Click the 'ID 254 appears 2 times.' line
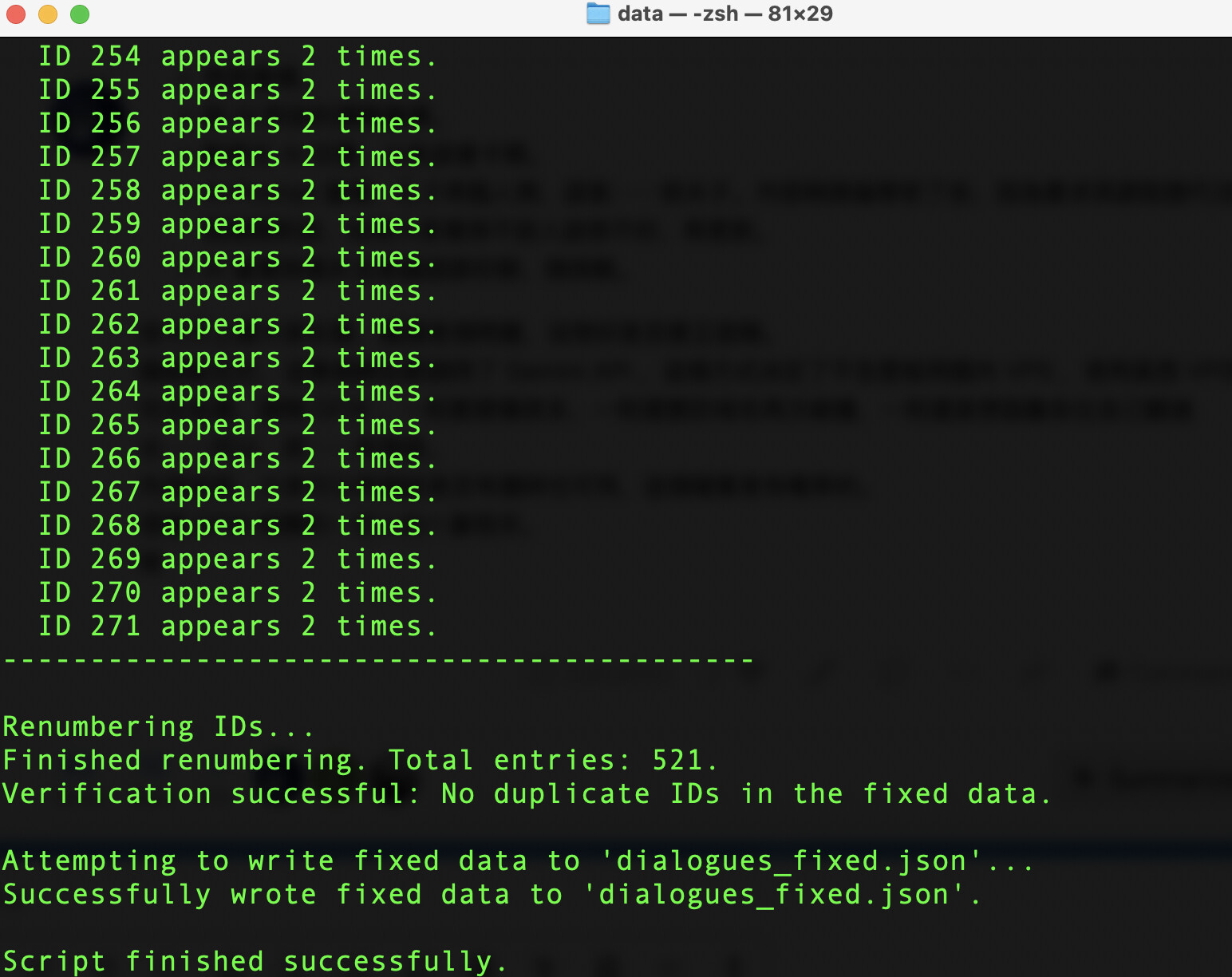This screenshot has height=977, width=1232. click(x=238, y=57)
